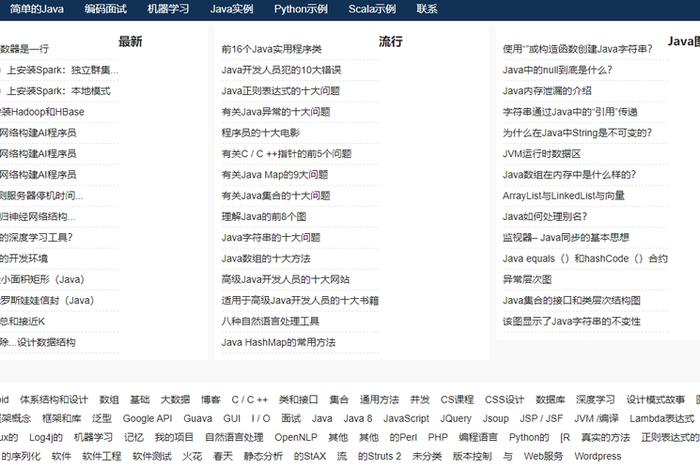Click 八种自然语言处理工具 link
This screenshot has height=470, width=700.
point(271,322)
